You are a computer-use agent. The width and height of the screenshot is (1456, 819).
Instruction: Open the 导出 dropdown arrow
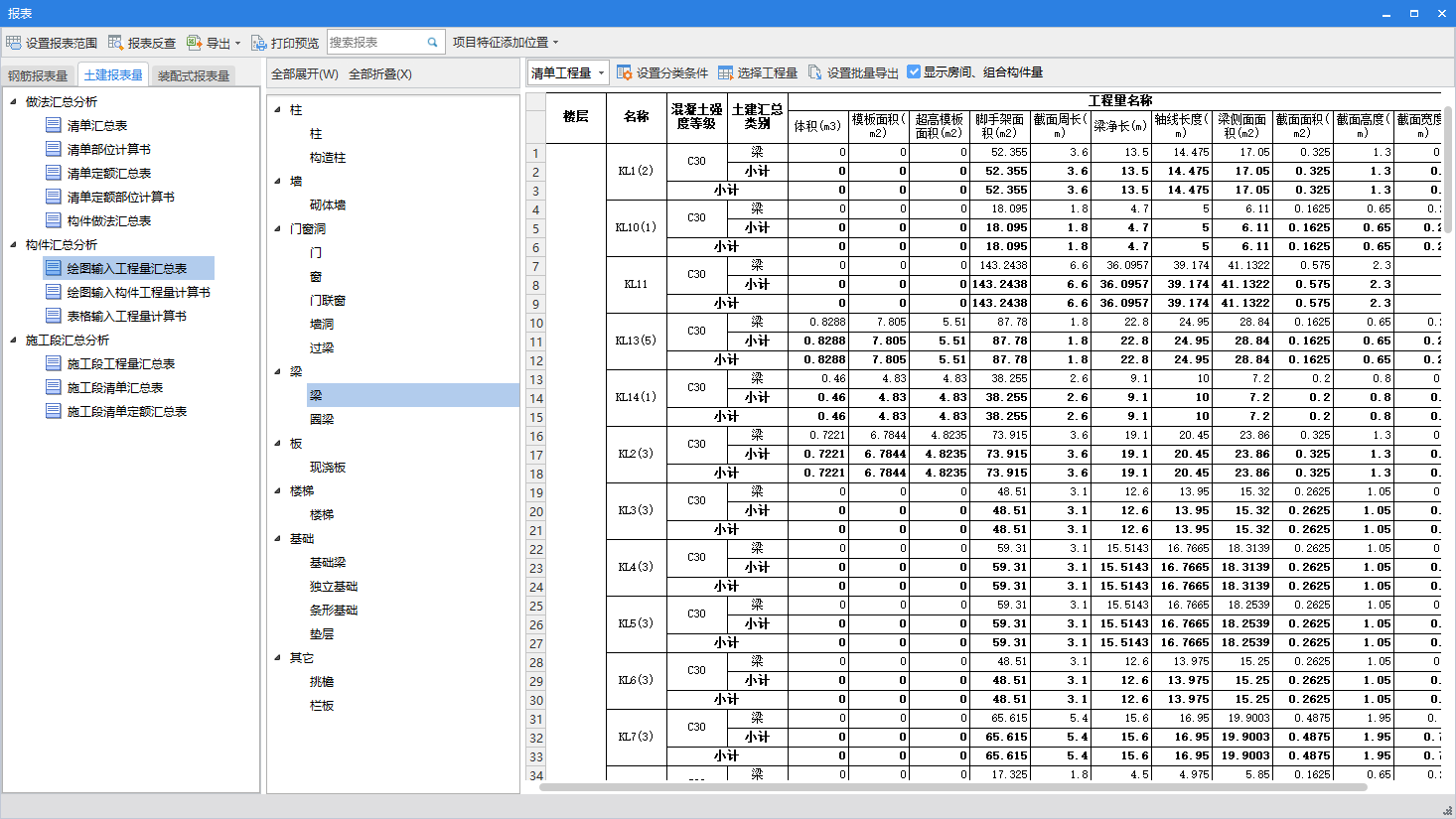pos(237,44)
